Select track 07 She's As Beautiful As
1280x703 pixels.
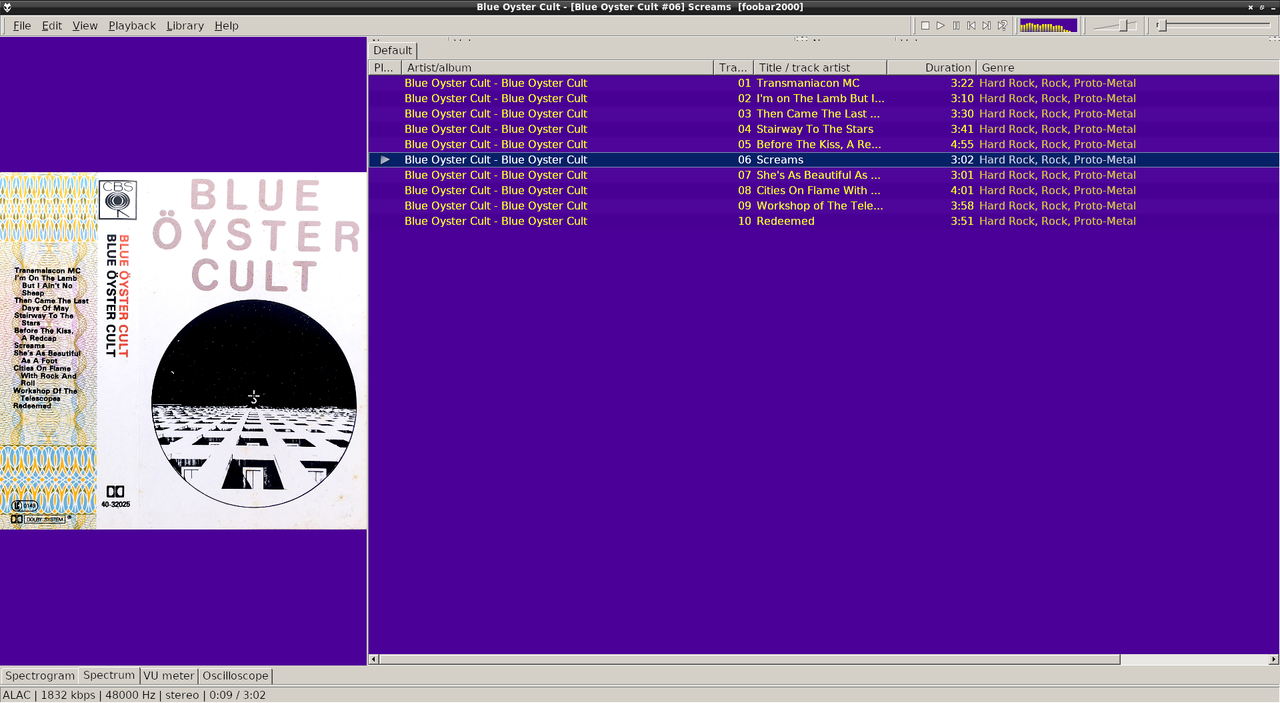tap(824, 175)
